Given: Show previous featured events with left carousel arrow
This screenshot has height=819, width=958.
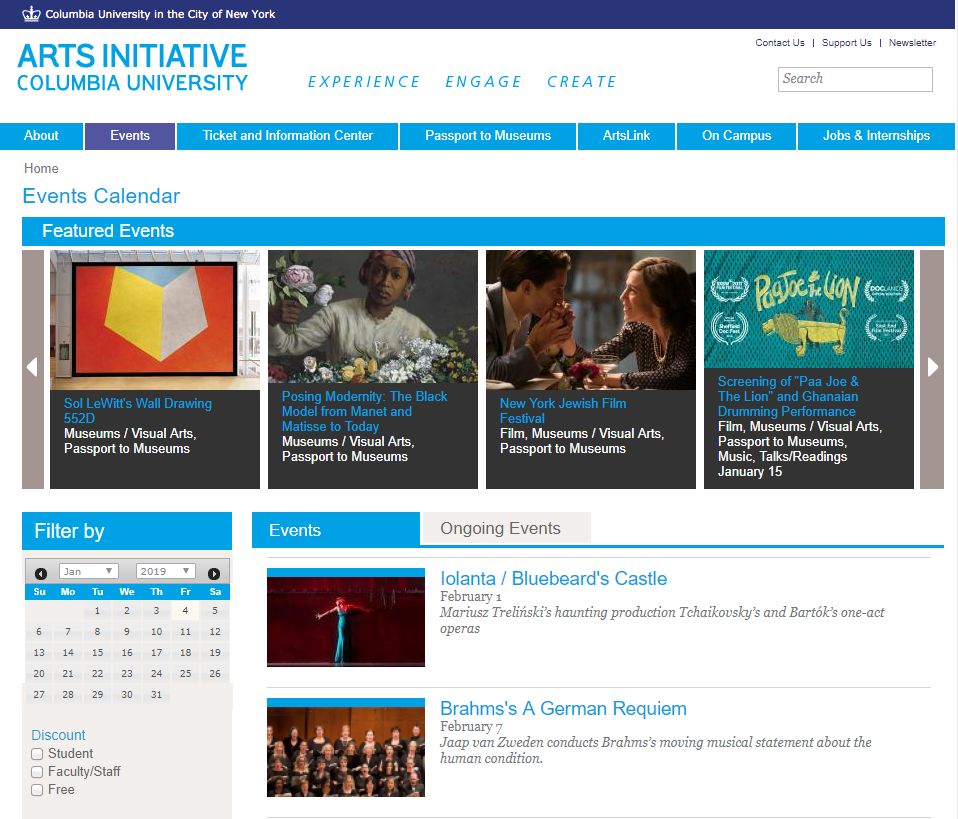Looking at the screenshot, I should point(33,369).
